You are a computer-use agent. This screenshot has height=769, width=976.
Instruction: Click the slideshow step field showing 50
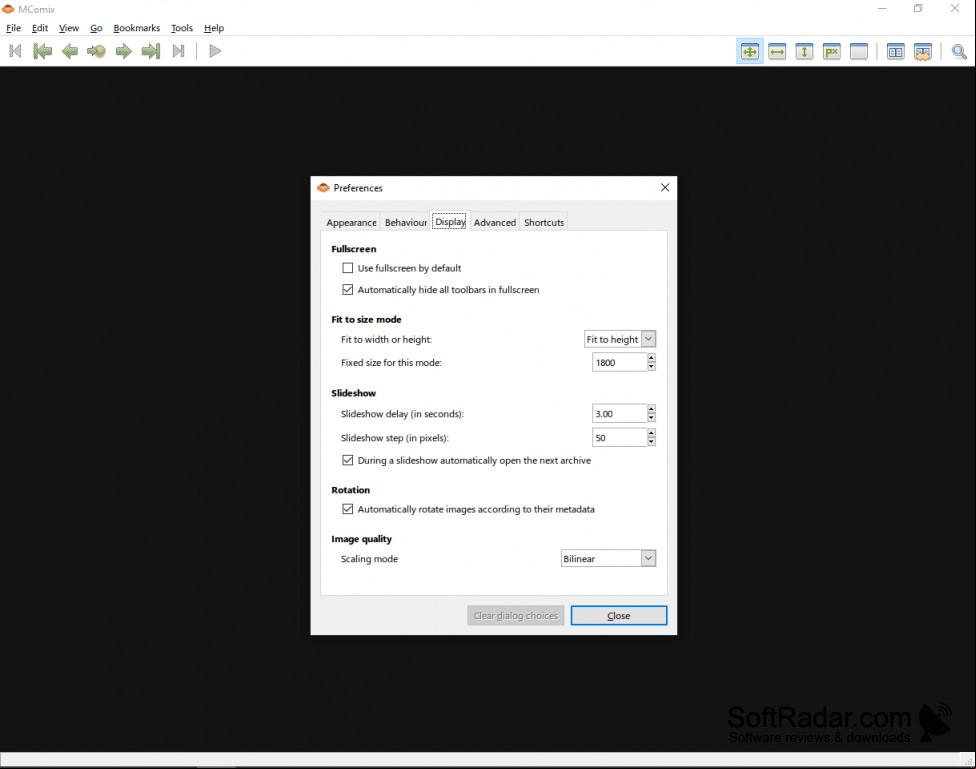[619, 438]
